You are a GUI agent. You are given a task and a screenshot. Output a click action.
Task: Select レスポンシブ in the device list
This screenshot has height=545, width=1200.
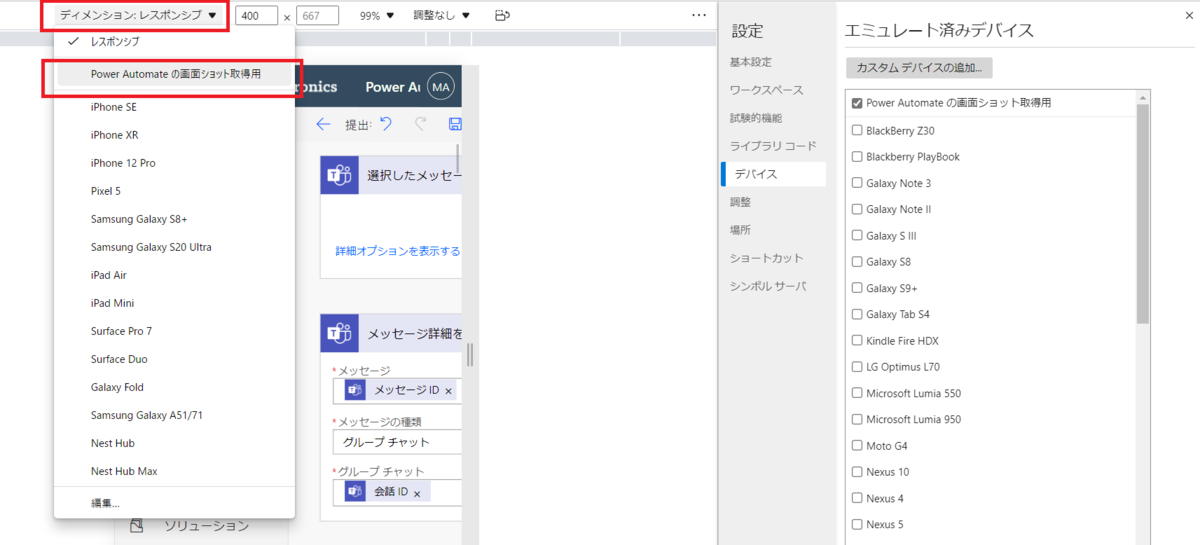(x=174, y=42)
